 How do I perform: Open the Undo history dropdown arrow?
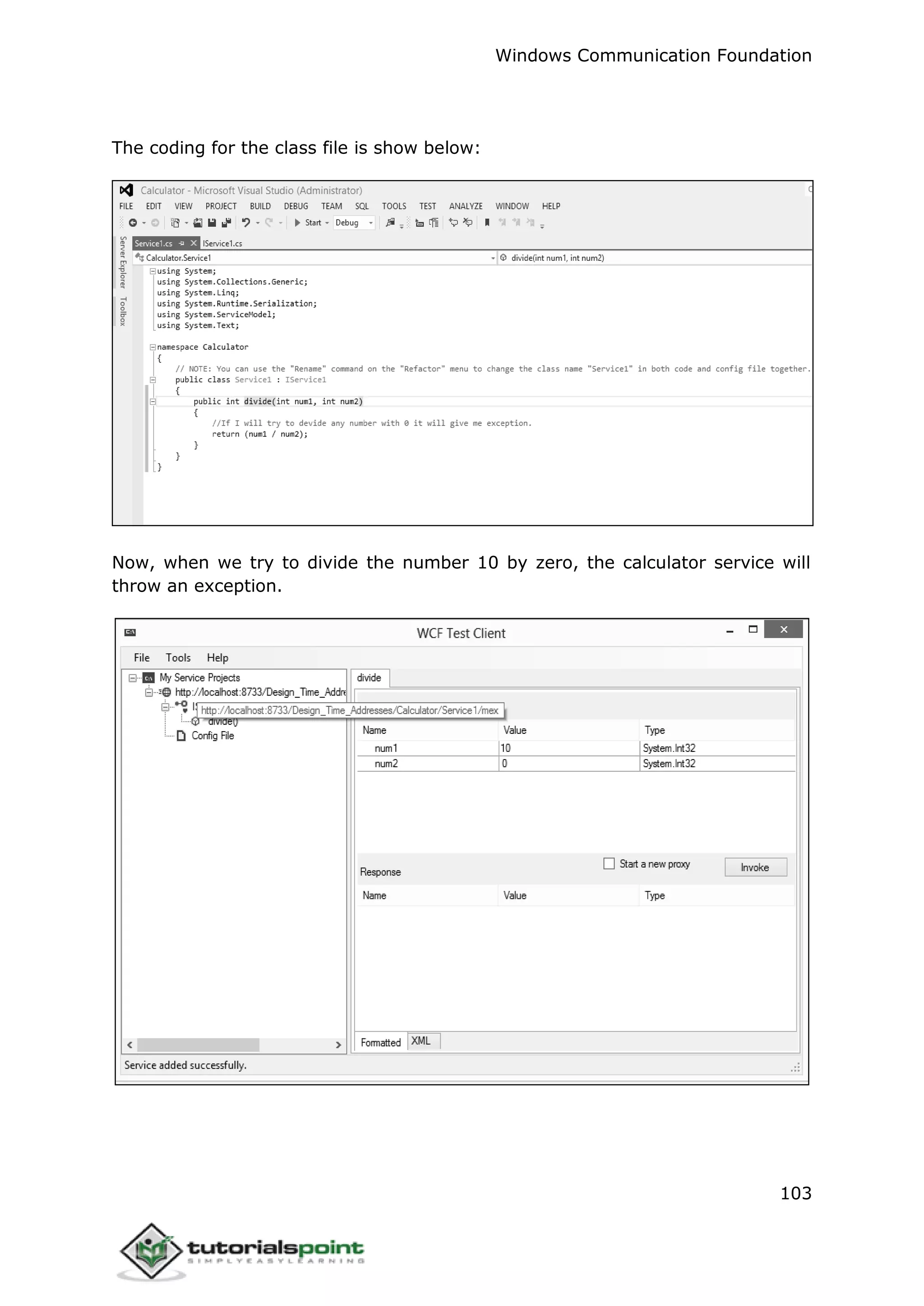257,223
